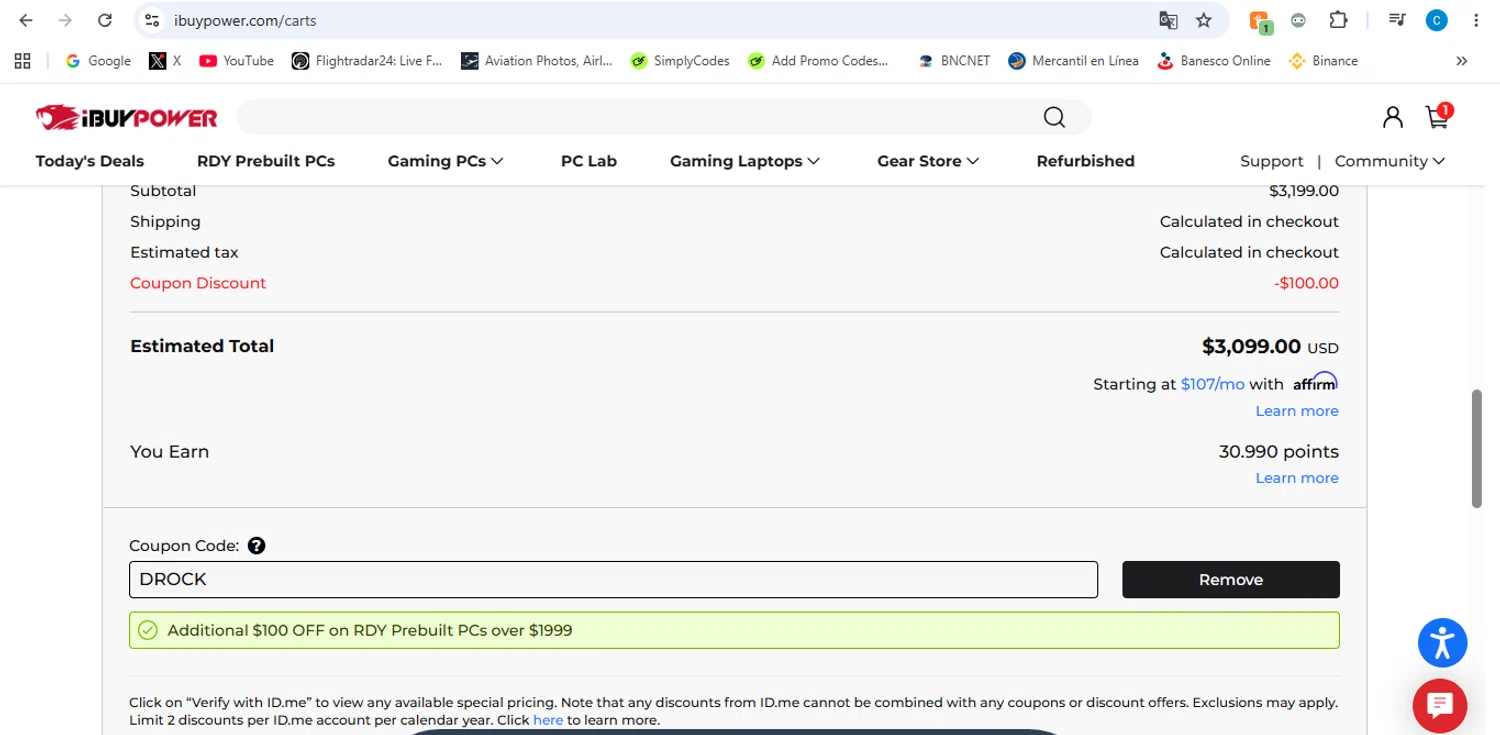1500x735 pixels.
Task: Click the search magnifier icon
Action: 1054,118
